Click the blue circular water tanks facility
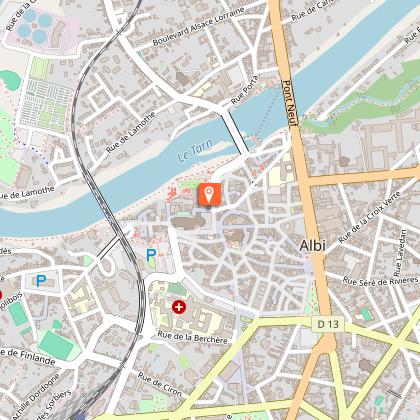The width and height of the screenshot is (420, 420). coord(35,26)
